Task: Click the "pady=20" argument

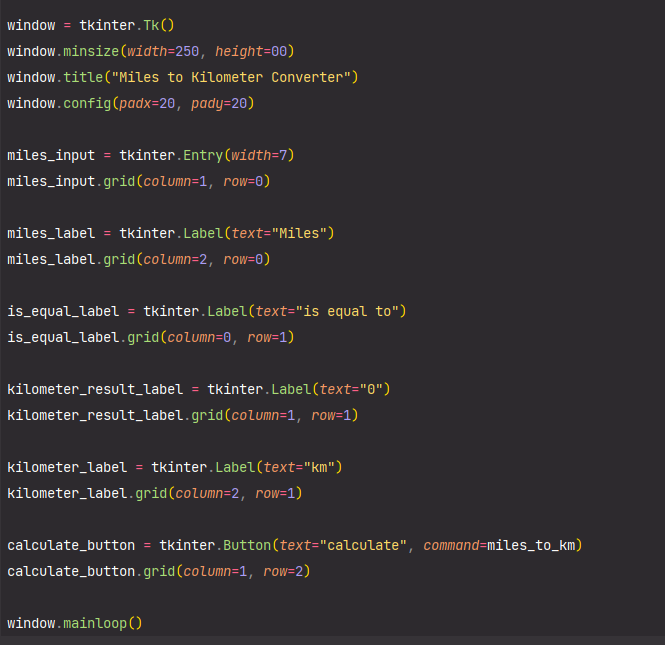Action: tap(219, 103)
